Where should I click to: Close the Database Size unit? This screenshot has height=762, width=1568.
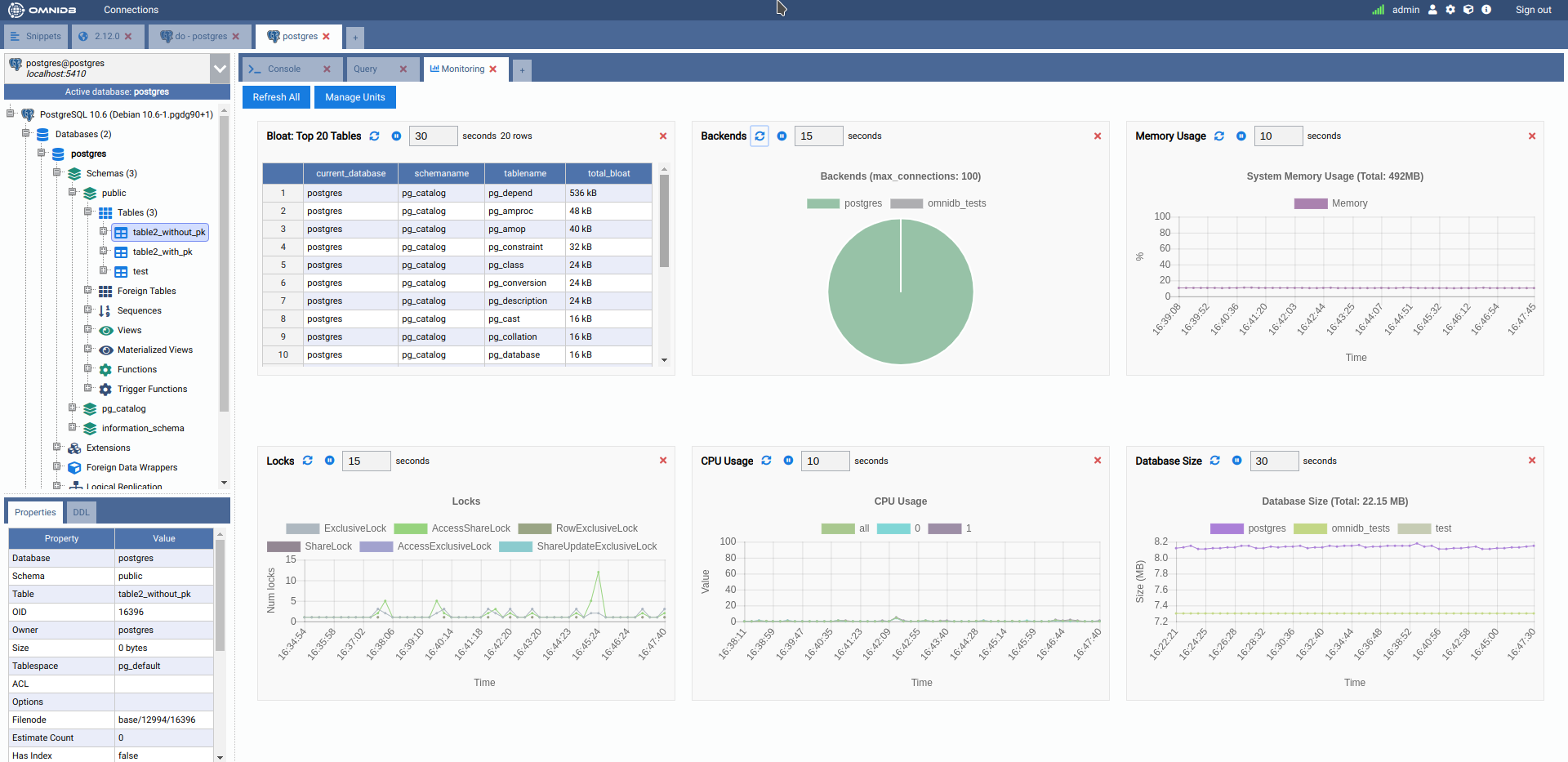1532,461
